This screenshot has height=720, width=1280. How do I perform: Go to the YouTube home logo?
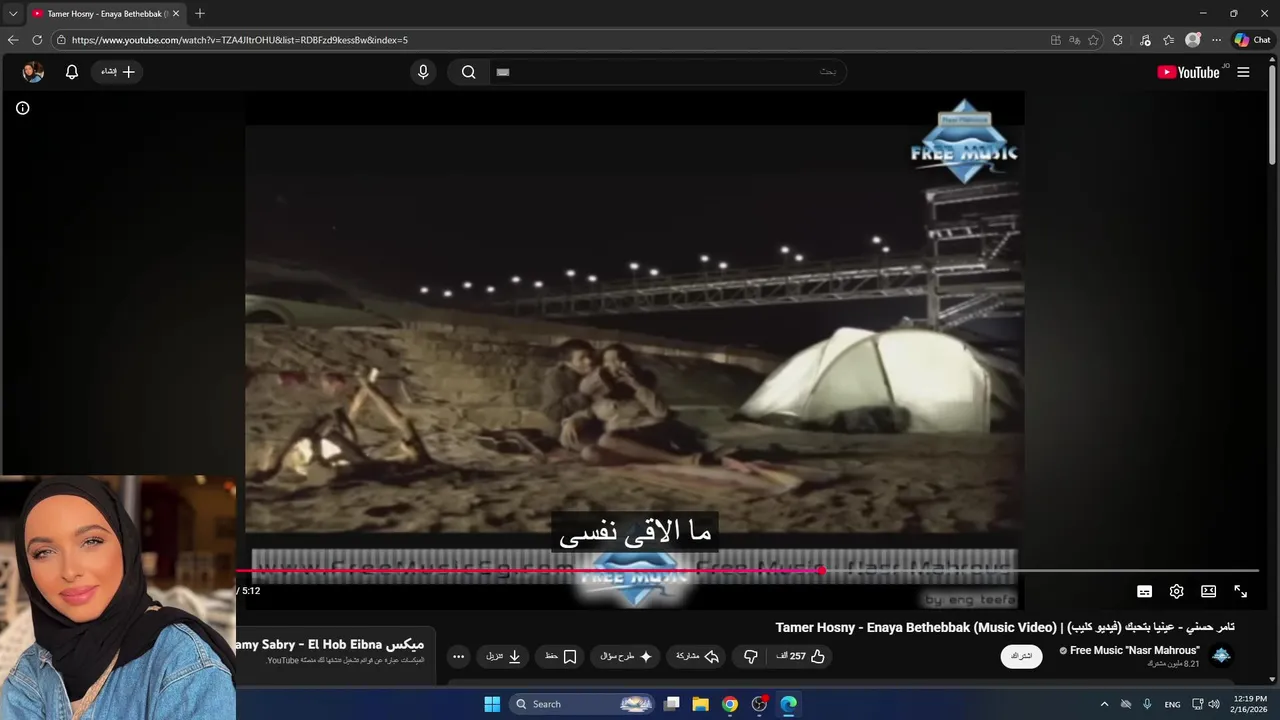(1188, 72)
